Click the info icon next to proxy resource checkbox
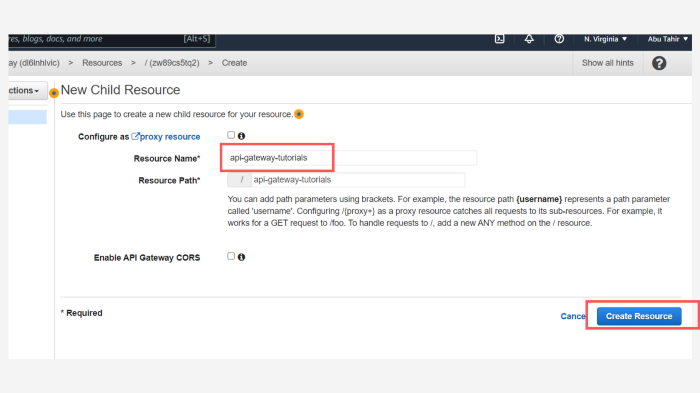700x393 pixels. point(242,136)
